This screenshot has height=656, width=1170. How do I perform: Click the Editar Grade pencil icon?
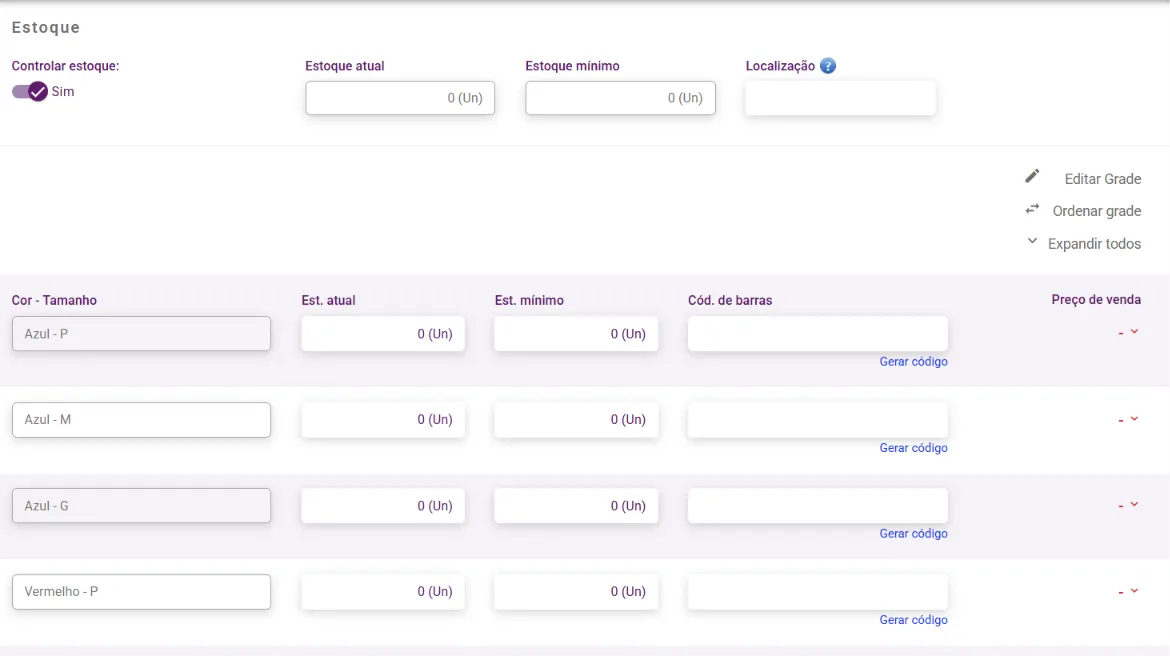(x=1032, y=176)
